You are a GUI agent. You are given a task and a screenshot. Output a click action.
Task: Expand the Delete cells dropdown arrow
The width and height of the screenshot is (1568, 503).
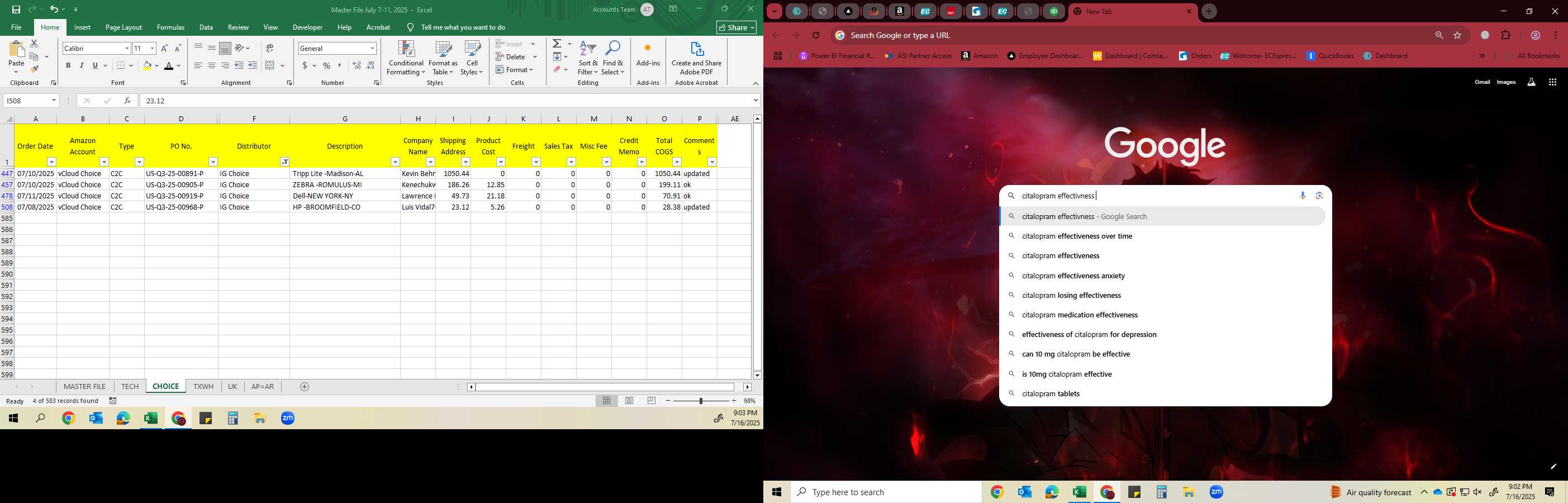(x=535, y=57)
